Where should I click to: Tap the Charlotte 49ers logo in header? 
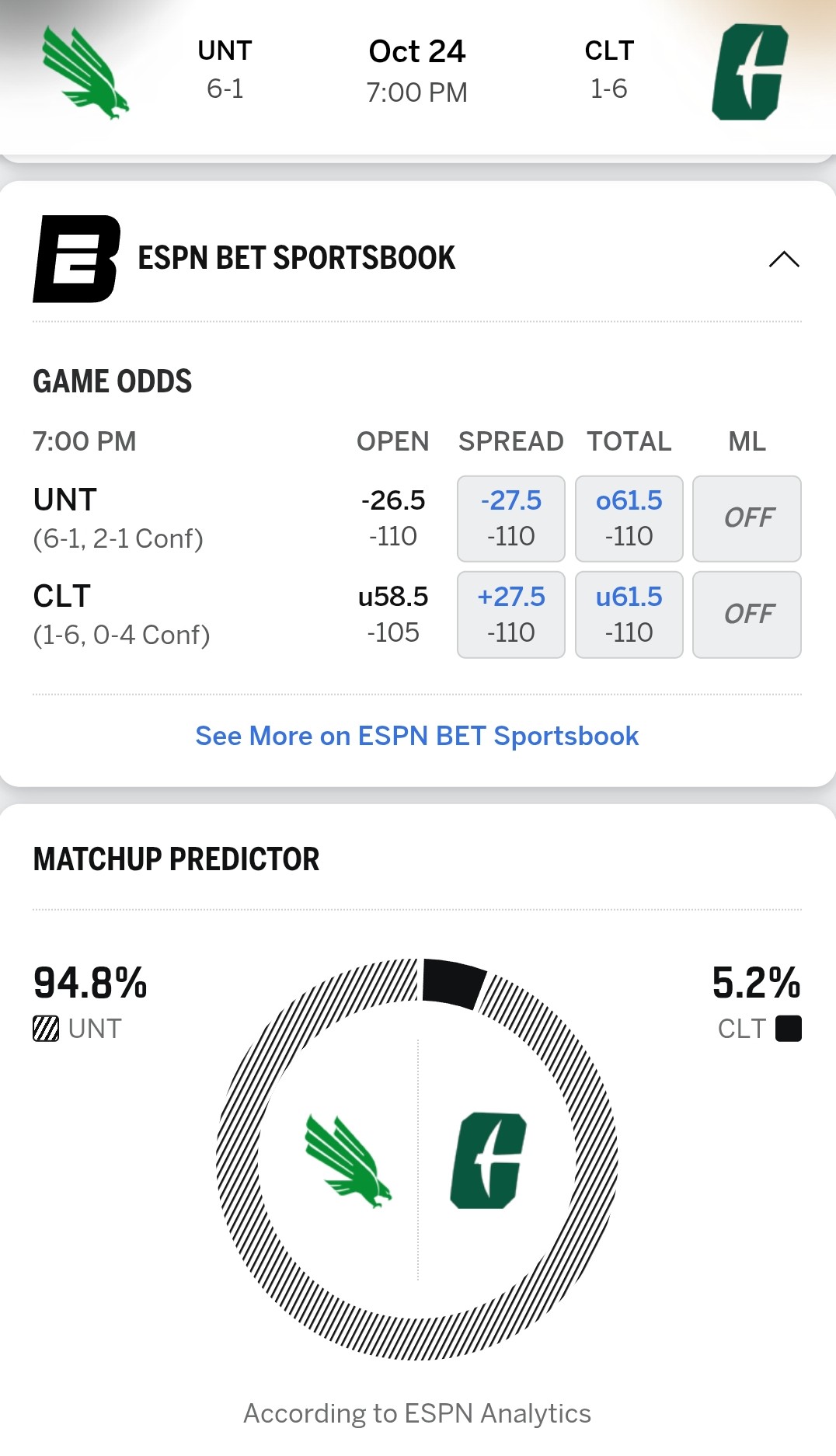(x=750, y=72)
